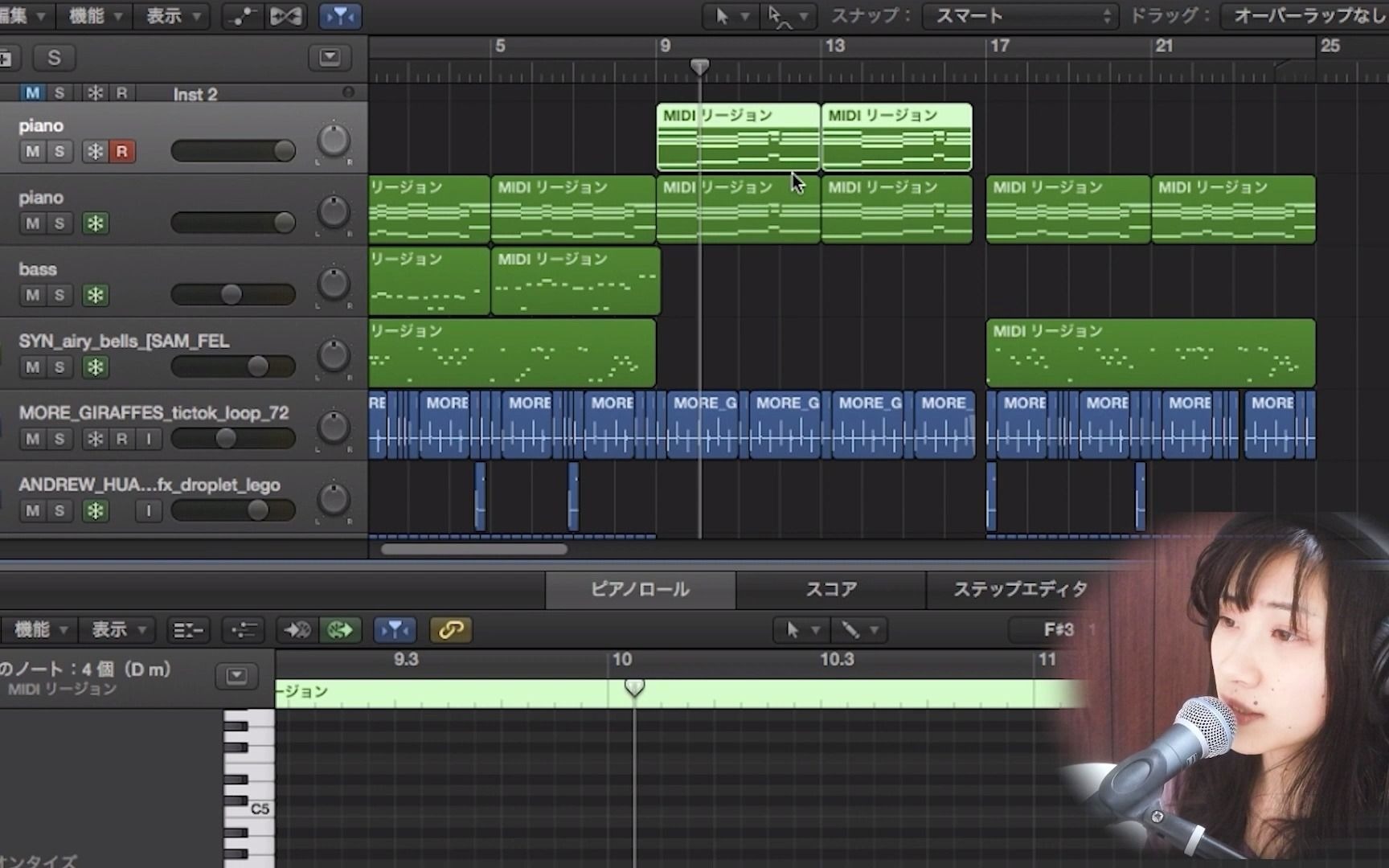Switch to the スコア tab
Viewport: 1389px width, 868px height.
coord(830,589)
